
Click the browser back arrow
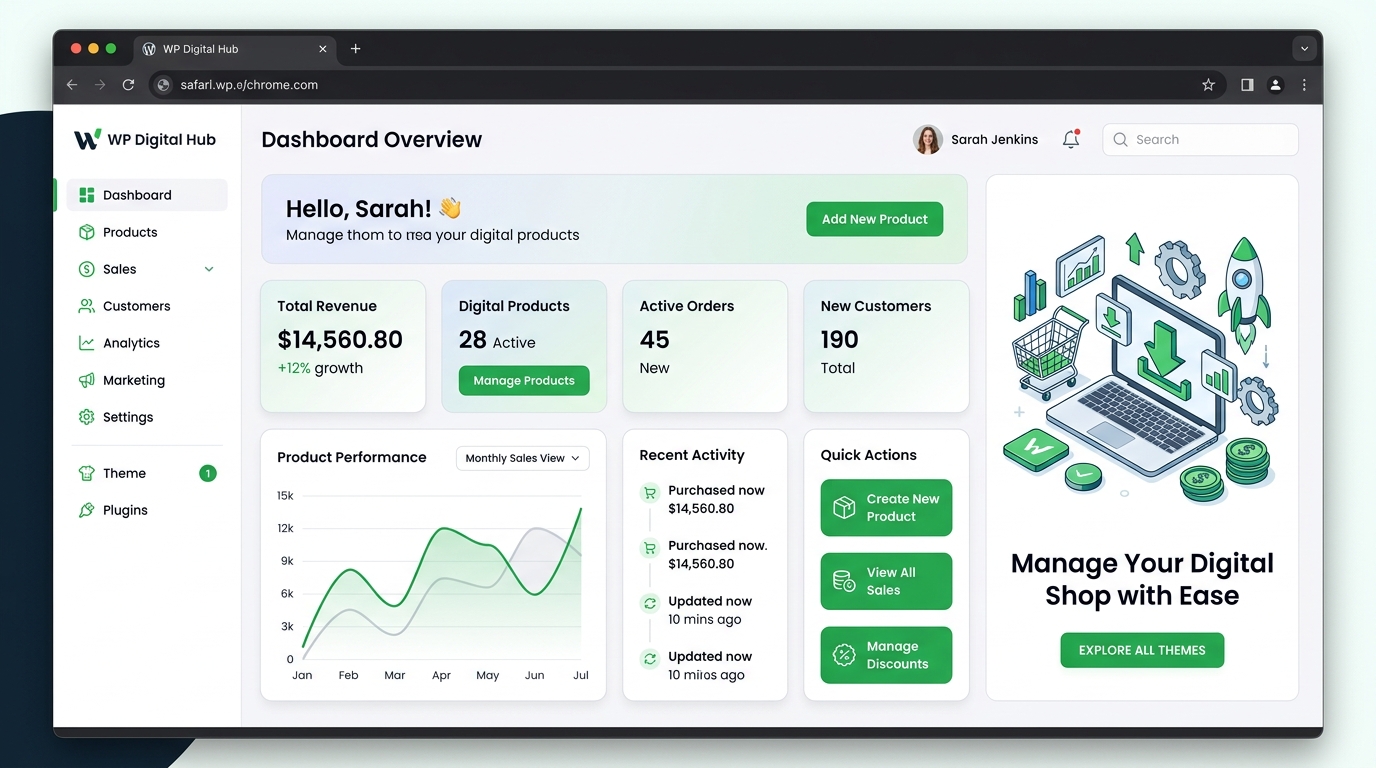(72, 85)
